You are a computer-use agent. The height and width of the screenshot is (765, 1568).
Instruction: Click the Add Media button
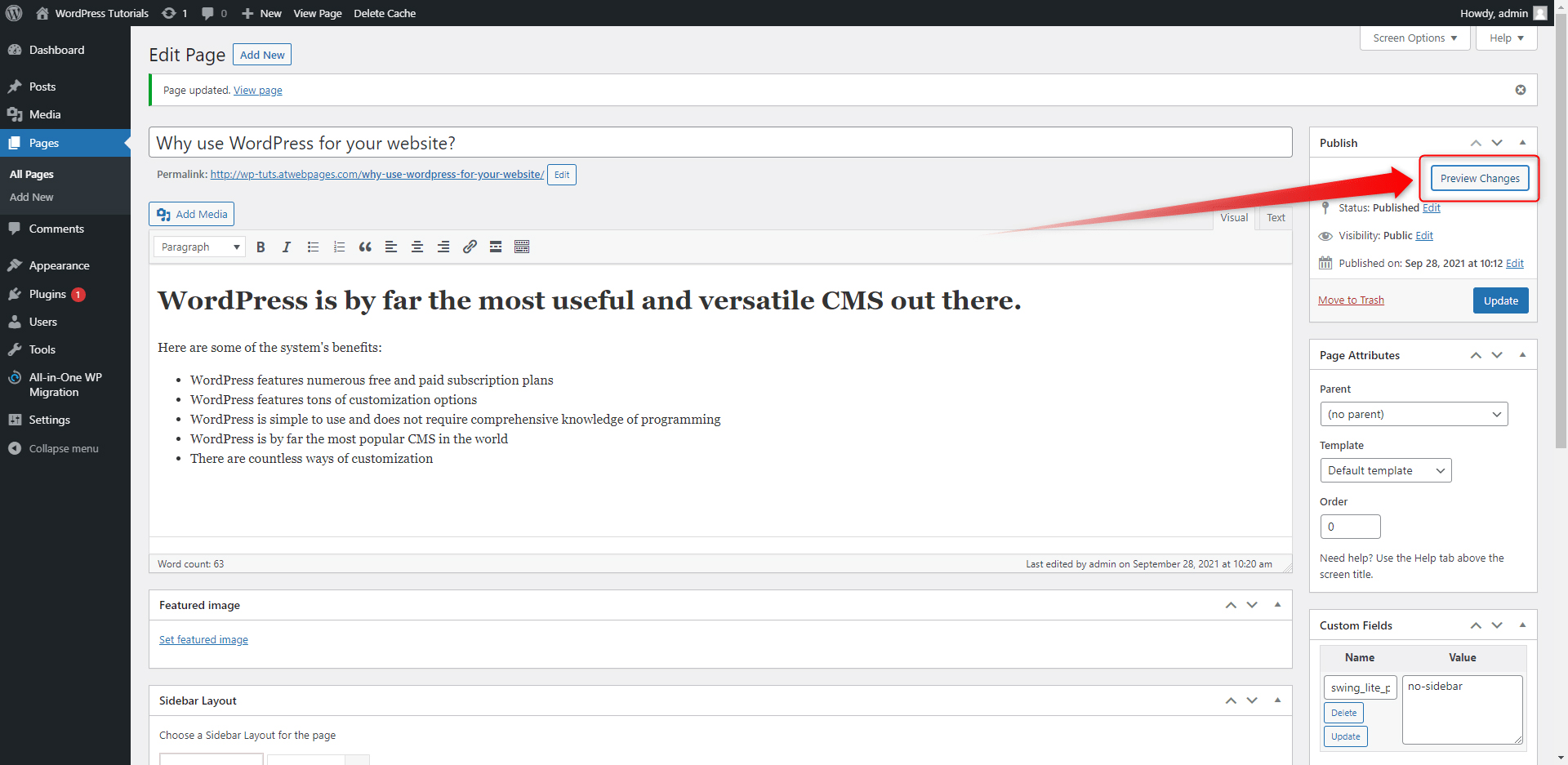point(192,214)
